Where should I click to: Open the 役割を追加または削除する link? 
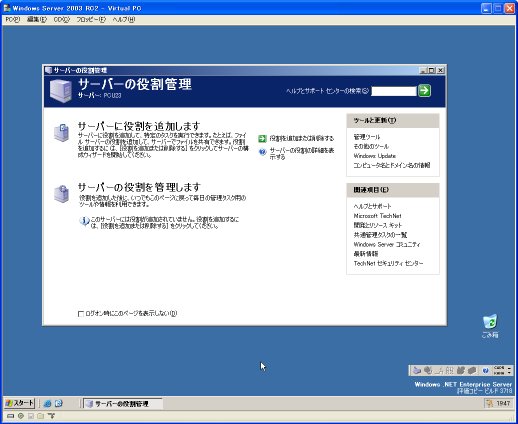[x=302, y=138]
